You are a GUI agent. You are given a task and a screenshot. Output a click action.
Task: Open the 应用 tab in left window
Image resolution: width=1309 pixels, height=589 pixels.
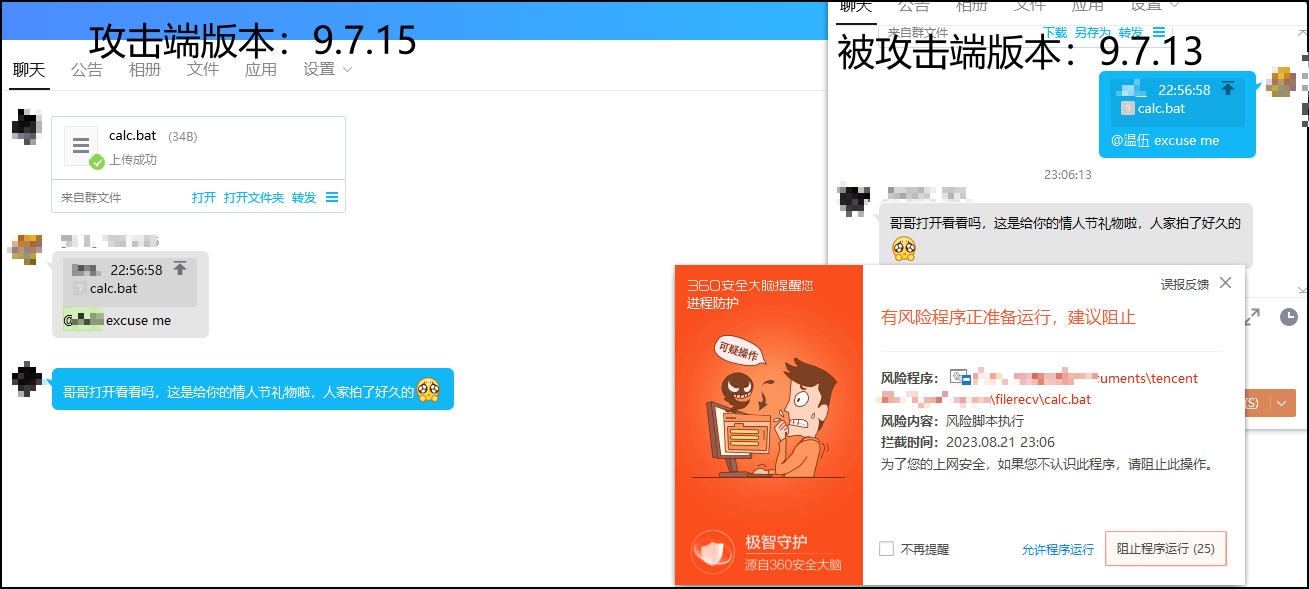click(x=261, y=70)
